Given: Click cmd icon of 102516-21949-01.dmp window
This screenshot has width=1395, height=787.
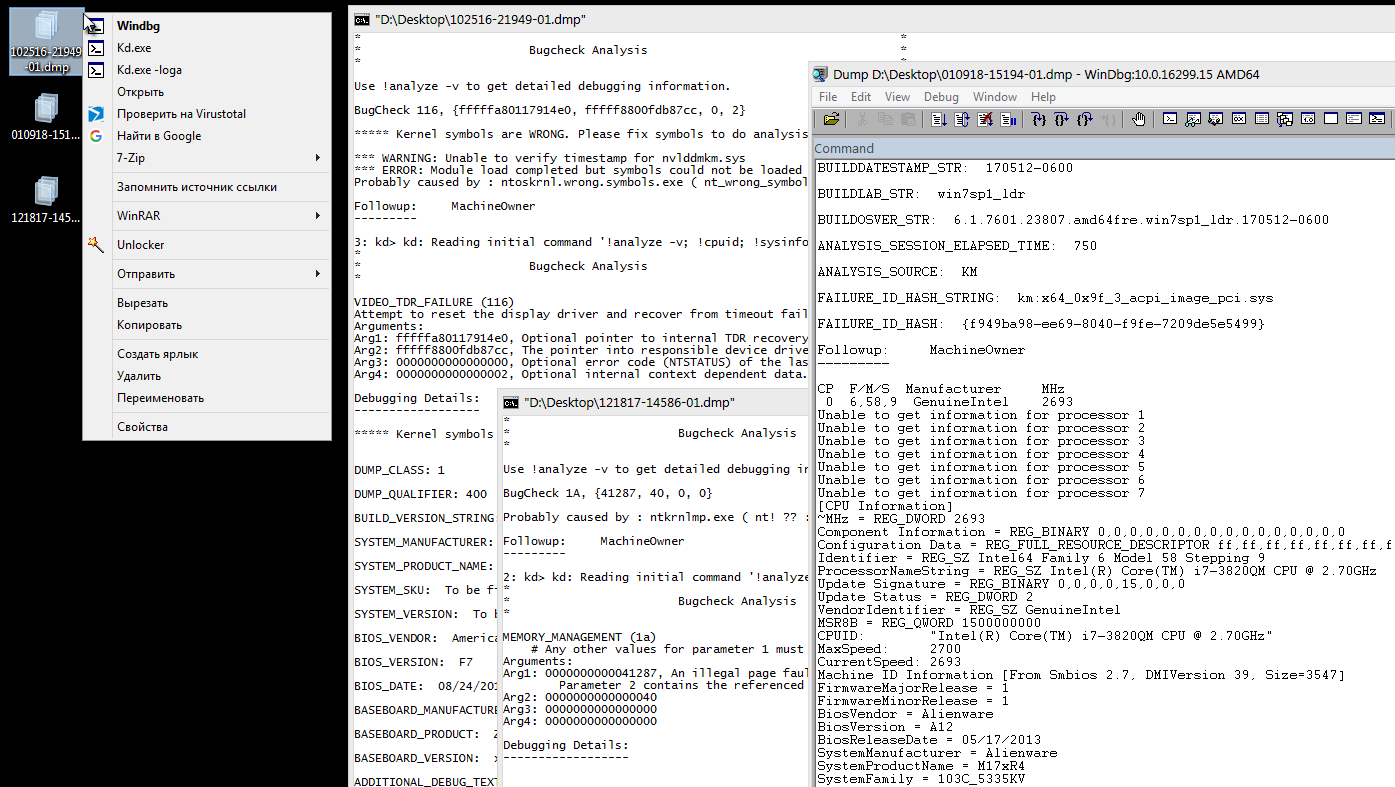Looking at the screenshot, I should click(362, 19).
